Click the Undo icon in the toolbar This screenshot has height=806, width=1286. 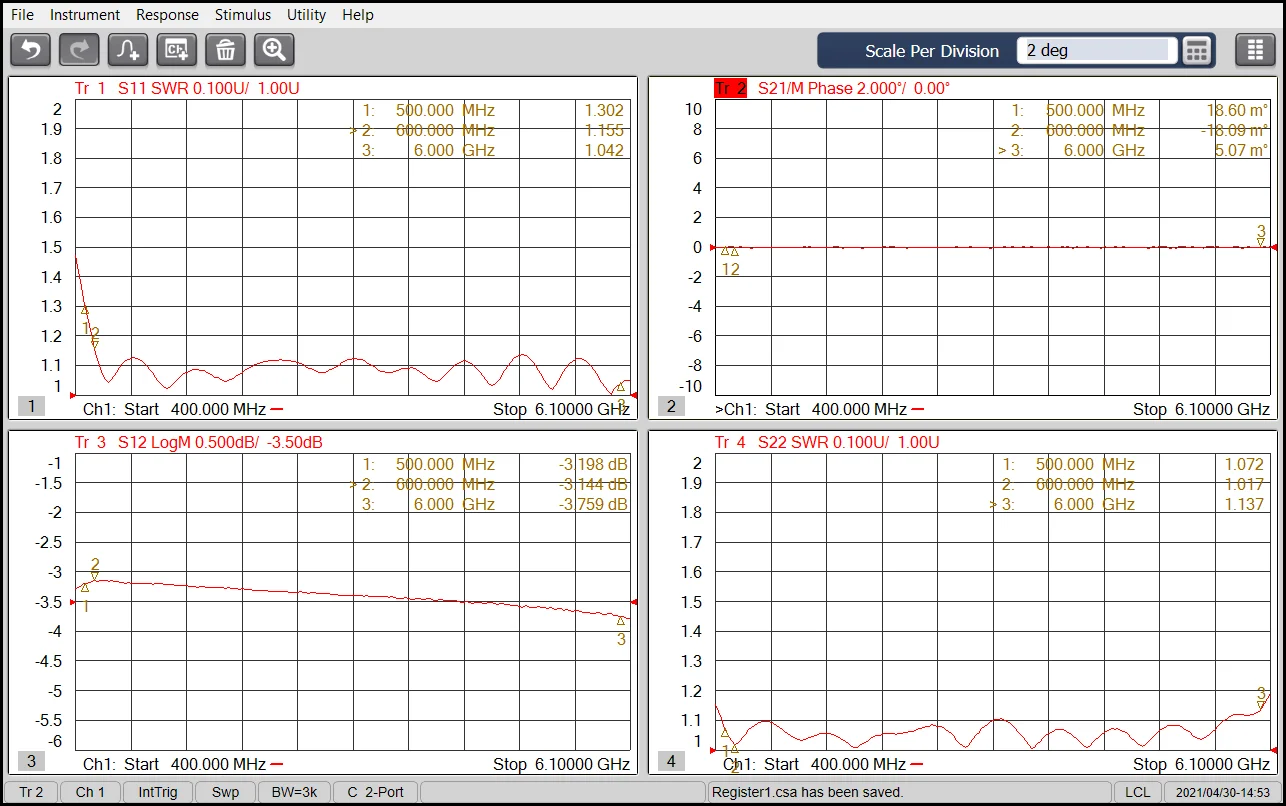29,49
